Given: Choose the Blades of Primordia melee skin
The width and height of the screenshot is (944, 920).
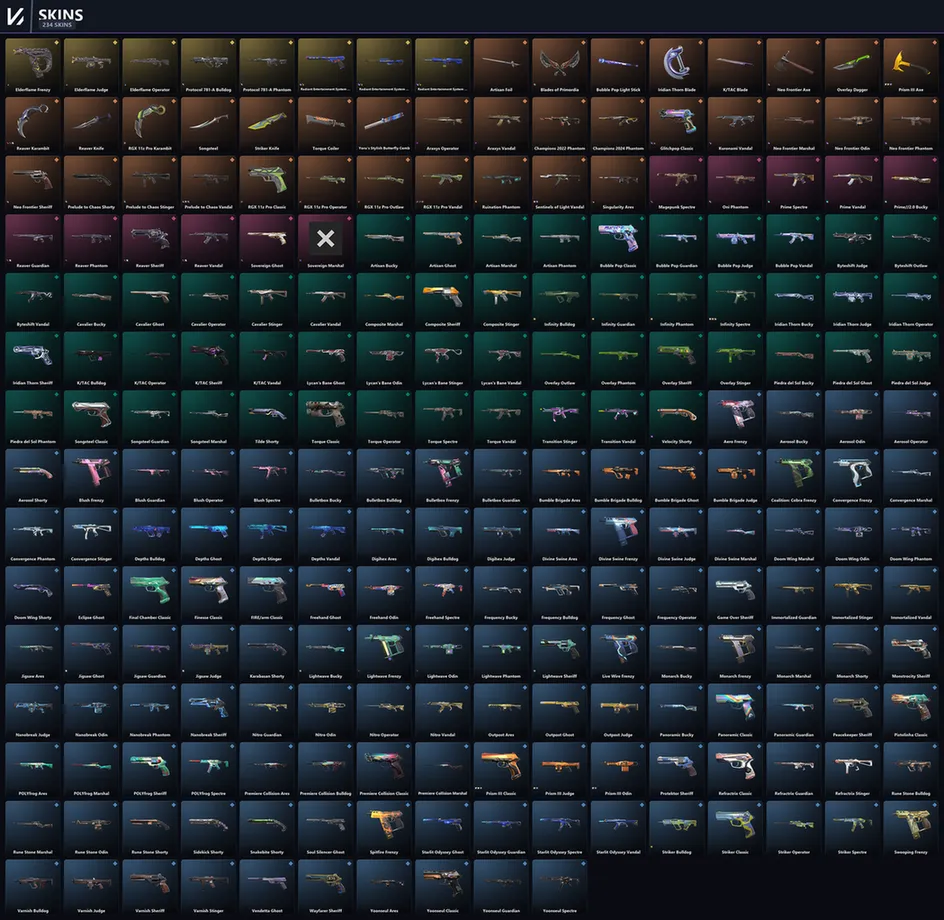Looking at the screenshot, I should (559, 66).
